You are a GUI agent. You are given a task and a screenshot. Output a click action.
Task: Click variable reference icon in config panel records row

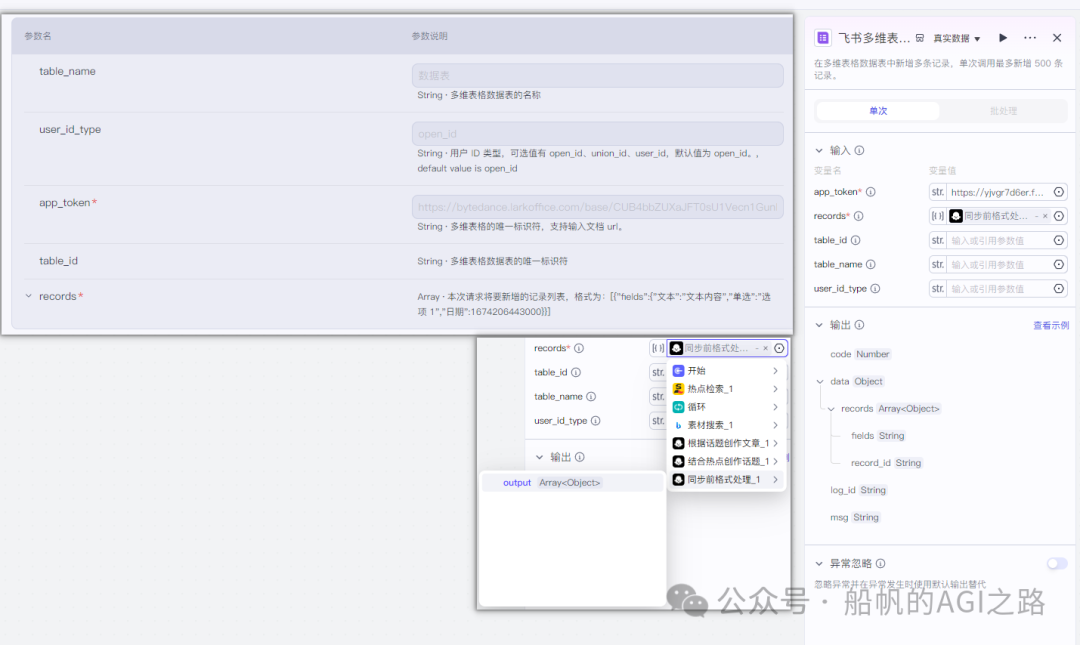[1059, 216]
